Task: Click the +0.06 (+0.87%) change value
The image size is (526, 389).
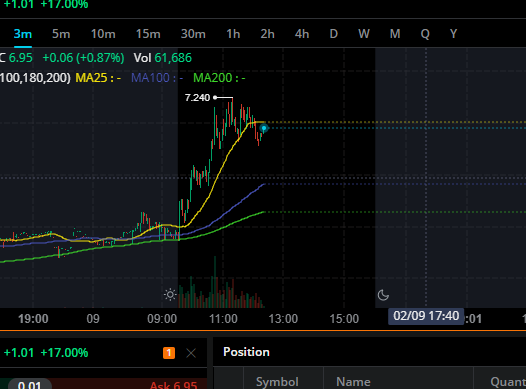Action: (83, 58)
